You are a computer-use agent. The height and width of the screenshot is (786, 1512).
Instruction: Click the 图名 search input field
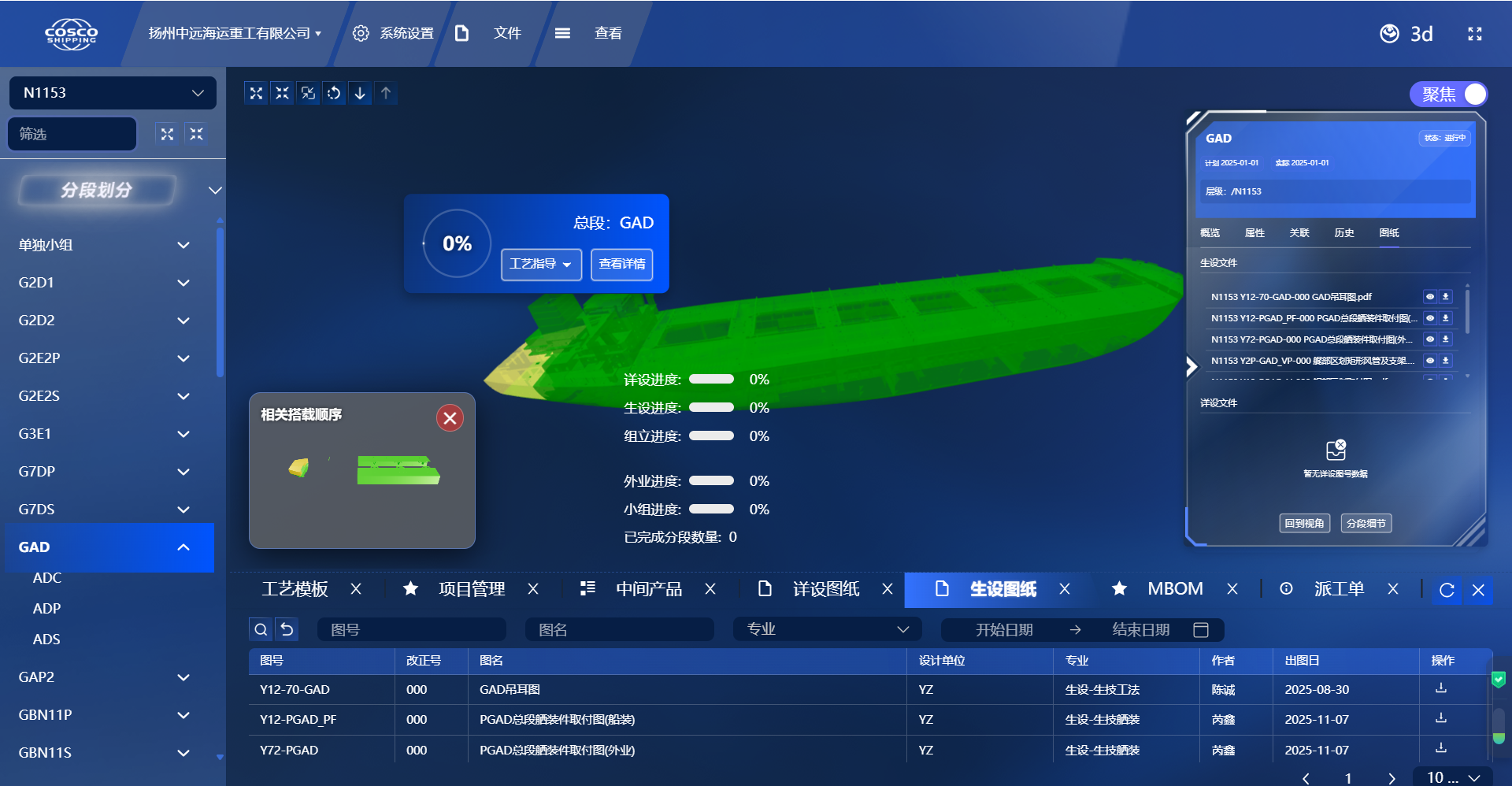pyautogui.click(x=620, y=629)
